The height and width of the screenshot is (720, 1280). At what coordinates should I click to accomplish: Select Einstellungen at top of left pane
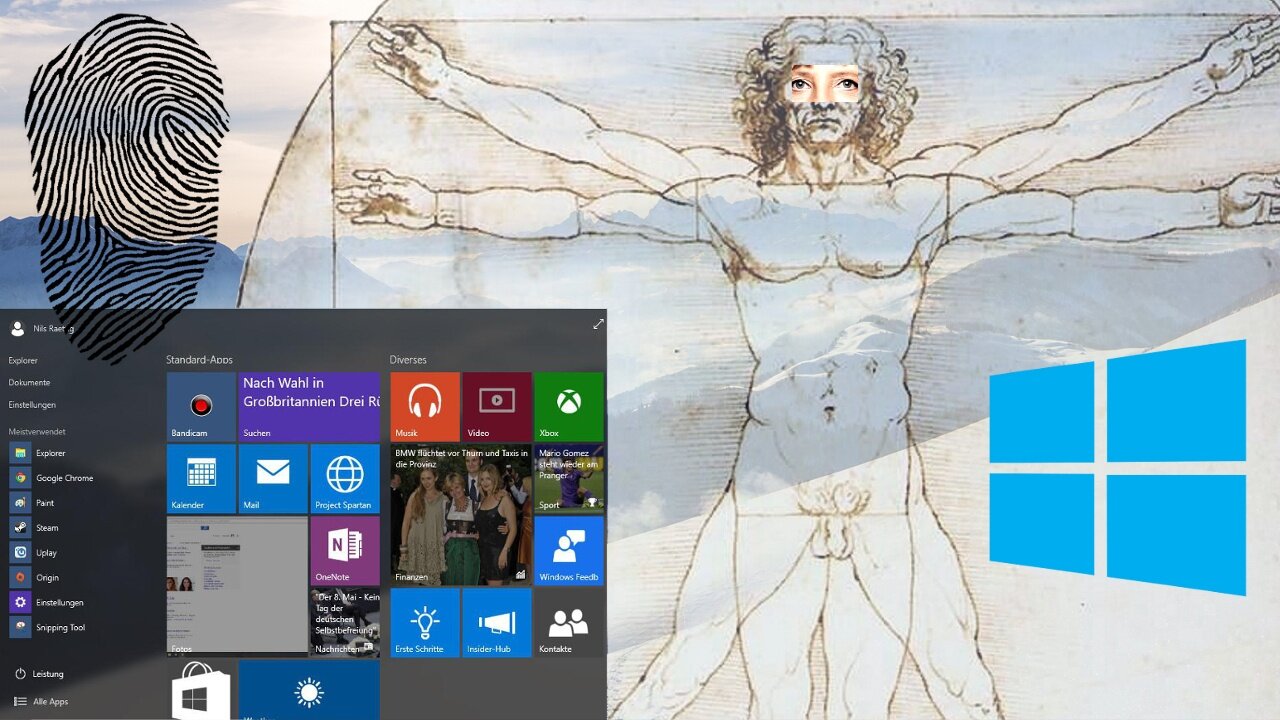point(32,405)
